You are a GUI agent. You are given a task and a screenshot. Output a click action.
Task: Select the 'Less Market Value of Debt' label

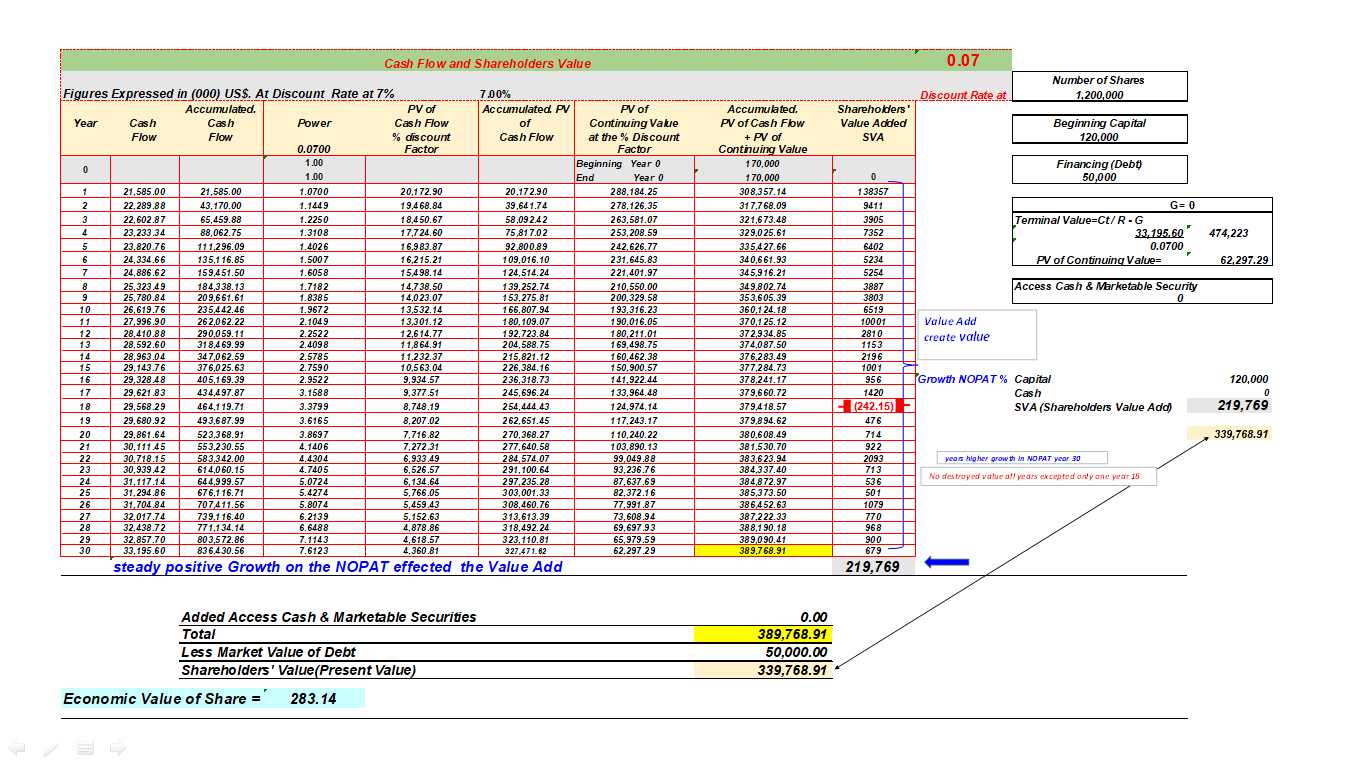tap(268, 652)
